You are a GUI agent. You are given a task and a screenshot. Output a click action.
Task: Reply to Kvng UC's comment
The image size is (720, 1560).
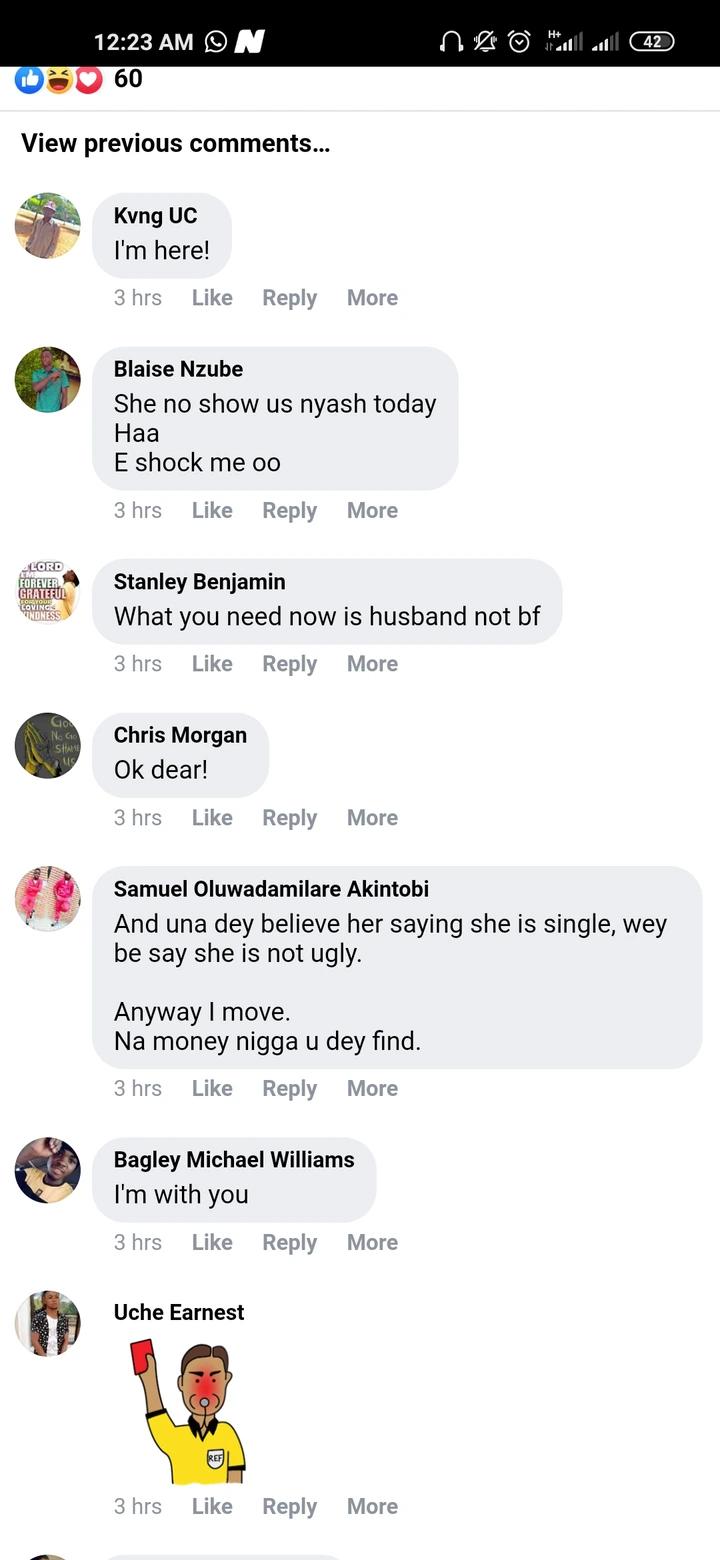289,298
